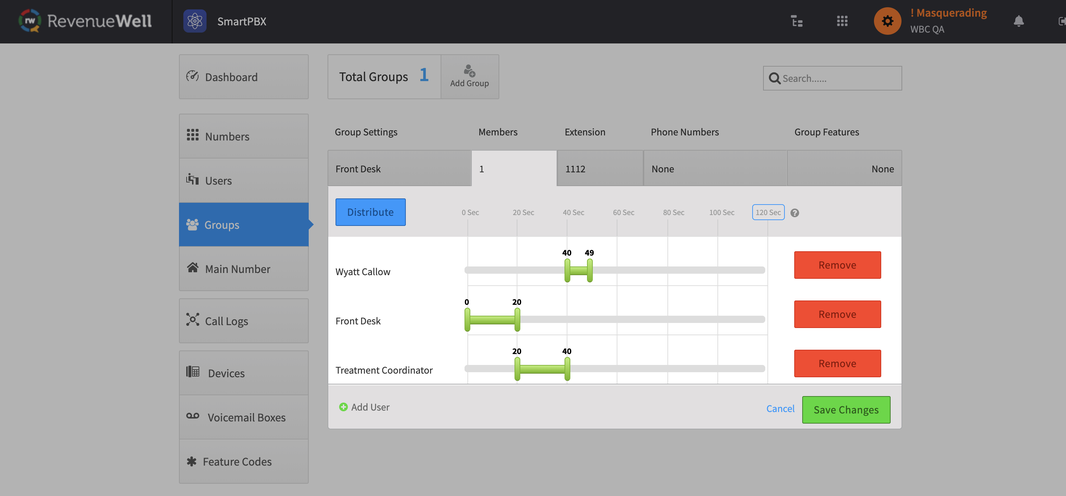The height and width of the screenshot is (496, 1066).
Task: Expand the Extension 1112 cell
Action: [x=599, y=169]
